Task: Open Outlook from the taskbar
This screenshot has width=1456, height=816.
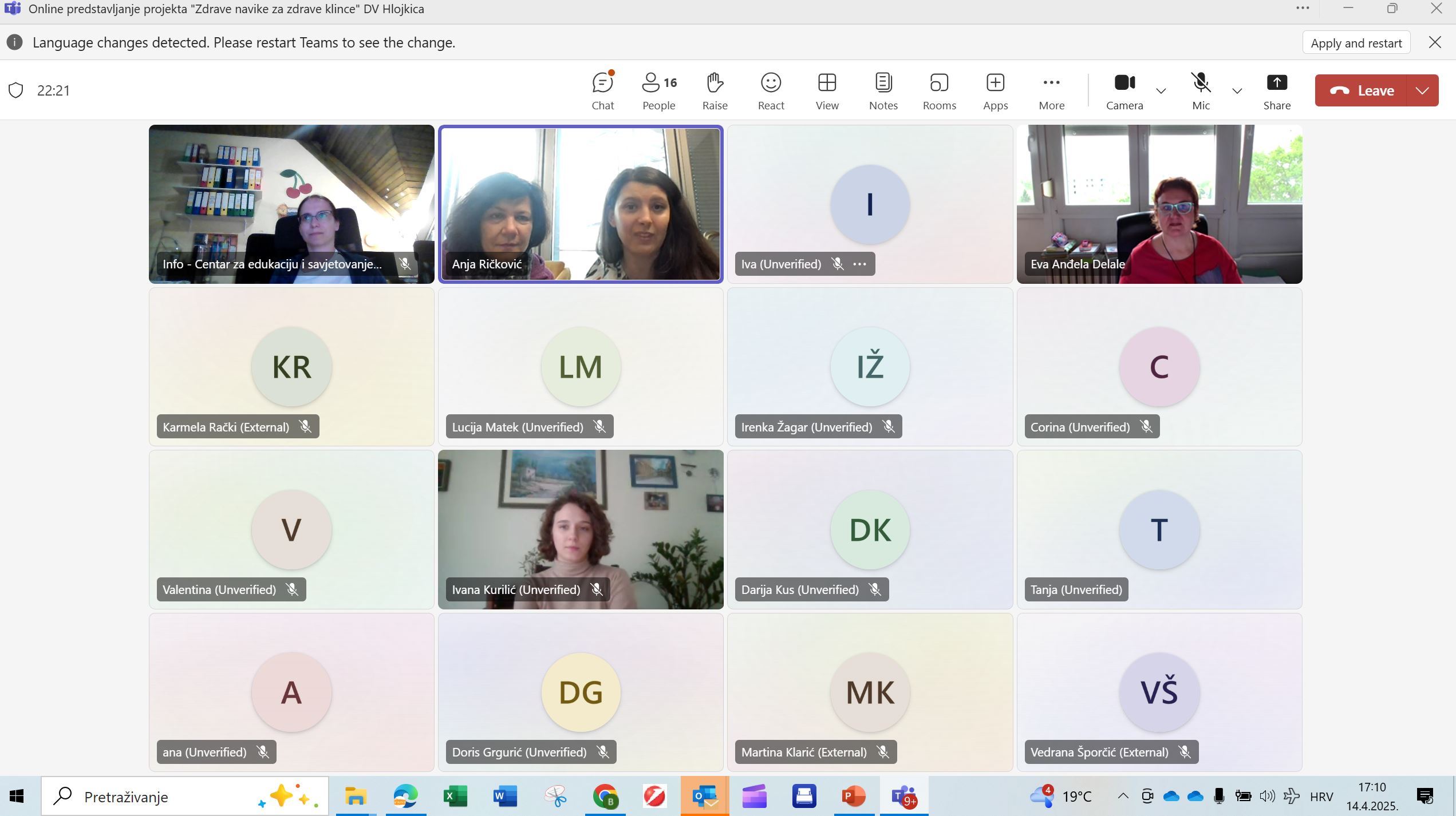Action: [705, 796]
